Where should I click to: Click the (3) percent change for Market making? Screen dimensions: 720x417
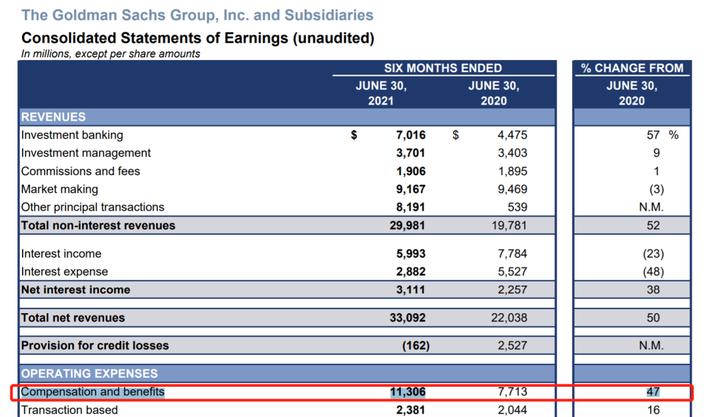click(x=656, y=189)
